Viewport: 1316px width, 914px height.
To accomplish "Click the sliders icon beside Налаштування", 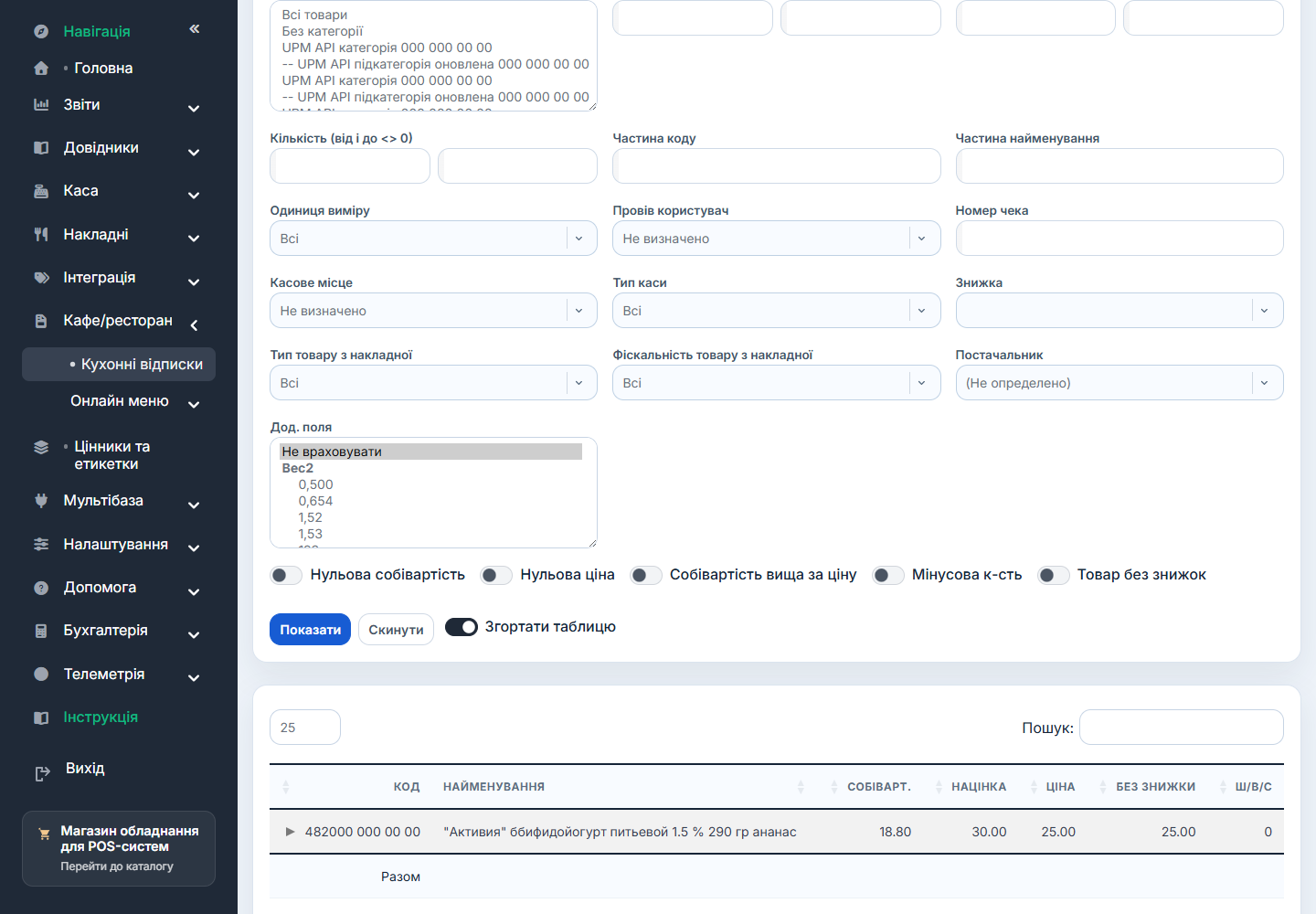I will [x=41, y=544].
